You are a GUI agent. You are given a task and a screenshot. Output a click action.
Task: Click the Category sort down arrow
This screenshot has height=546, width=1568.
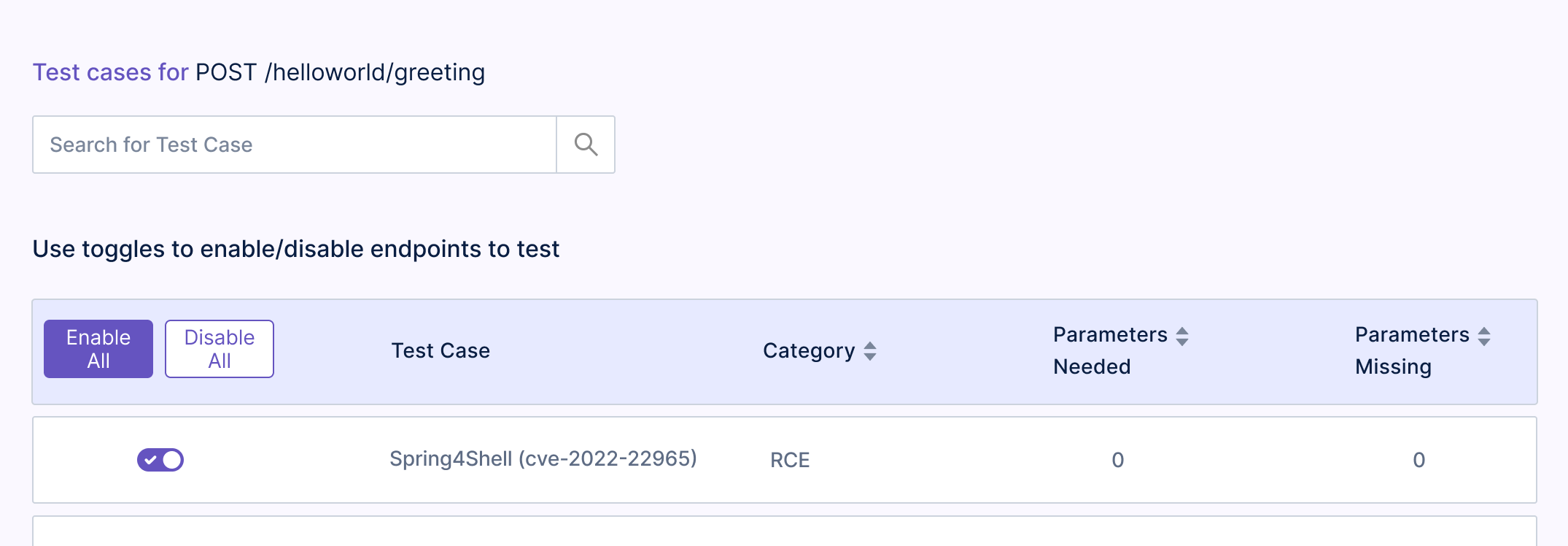click(870, 357)
